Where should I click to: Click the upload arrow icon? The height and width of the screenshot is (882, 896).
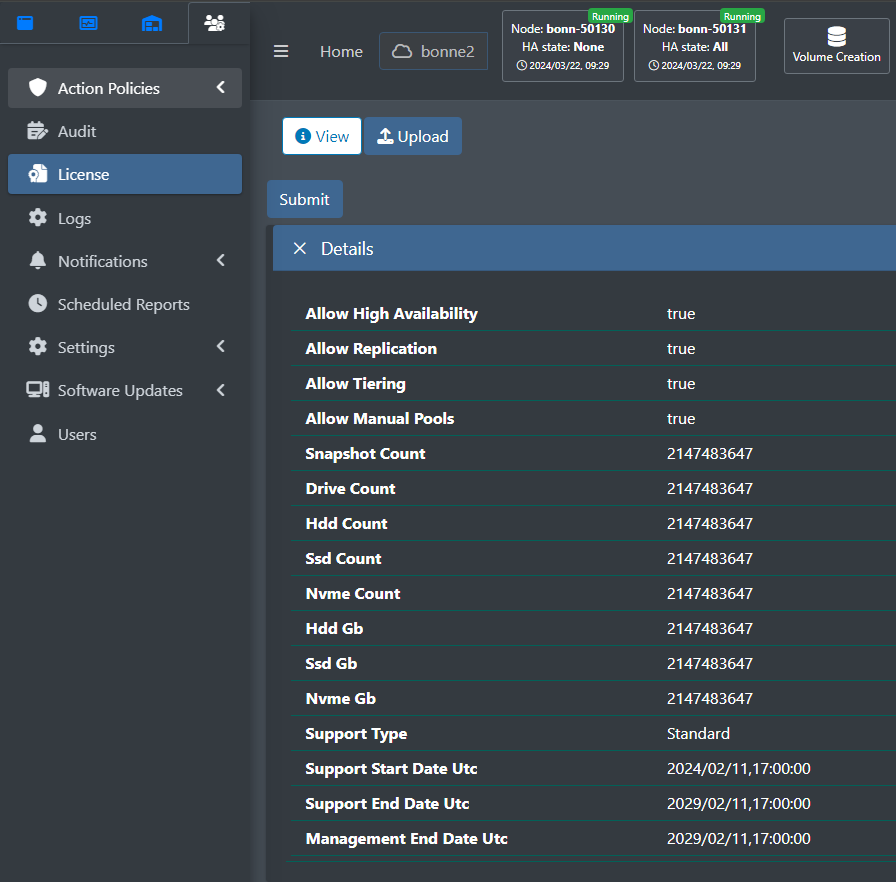385,136
